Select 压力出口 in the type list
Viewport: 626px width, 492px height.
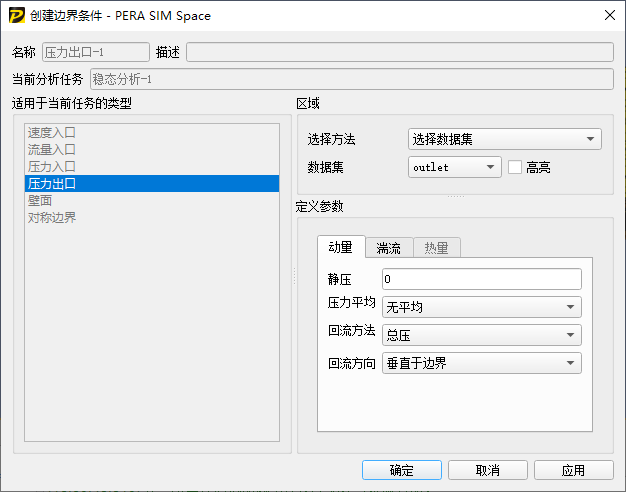click(152, 183)
